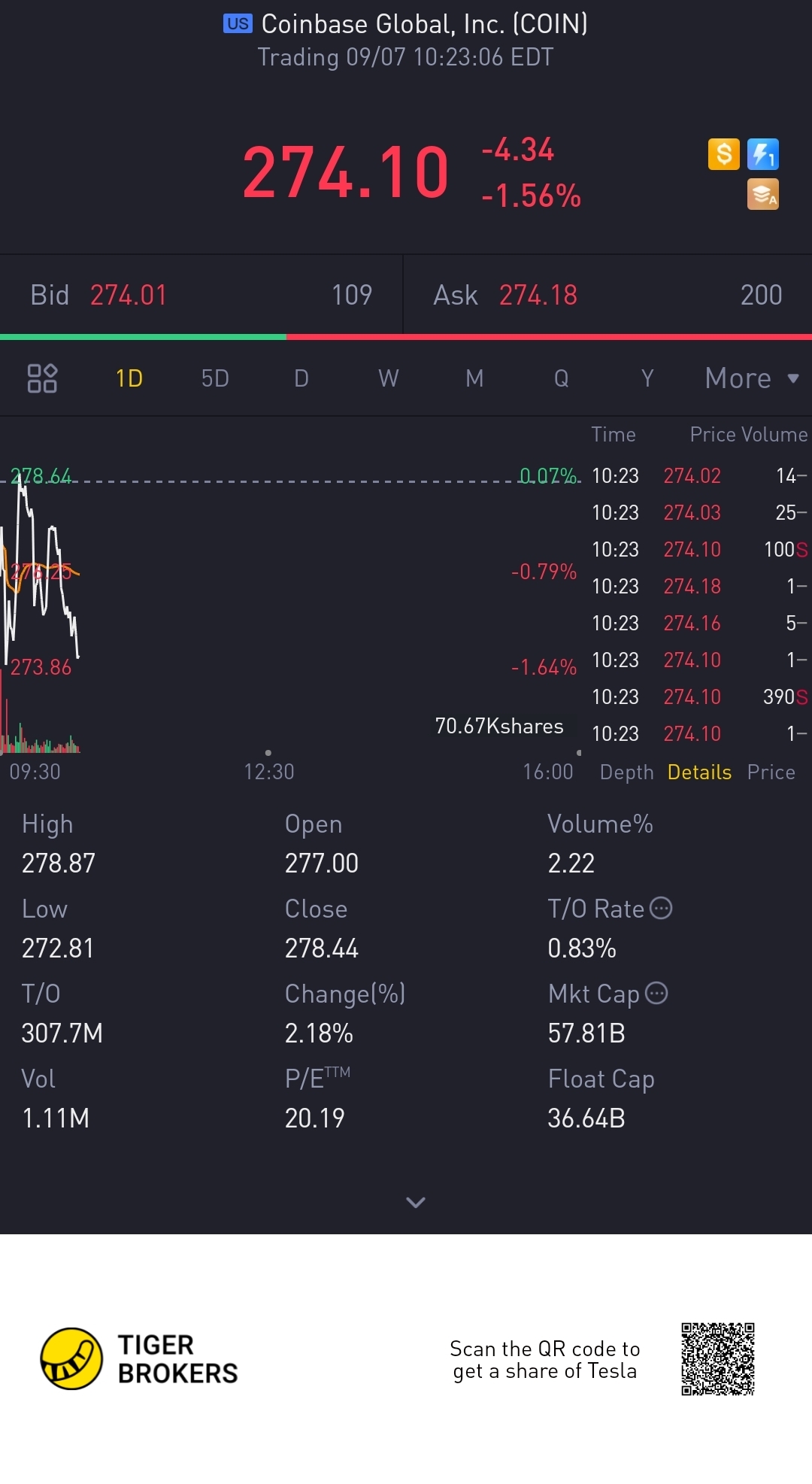Tap the Open value 277.00
This screenshot has height=1484, width=812.
point(322,863)
